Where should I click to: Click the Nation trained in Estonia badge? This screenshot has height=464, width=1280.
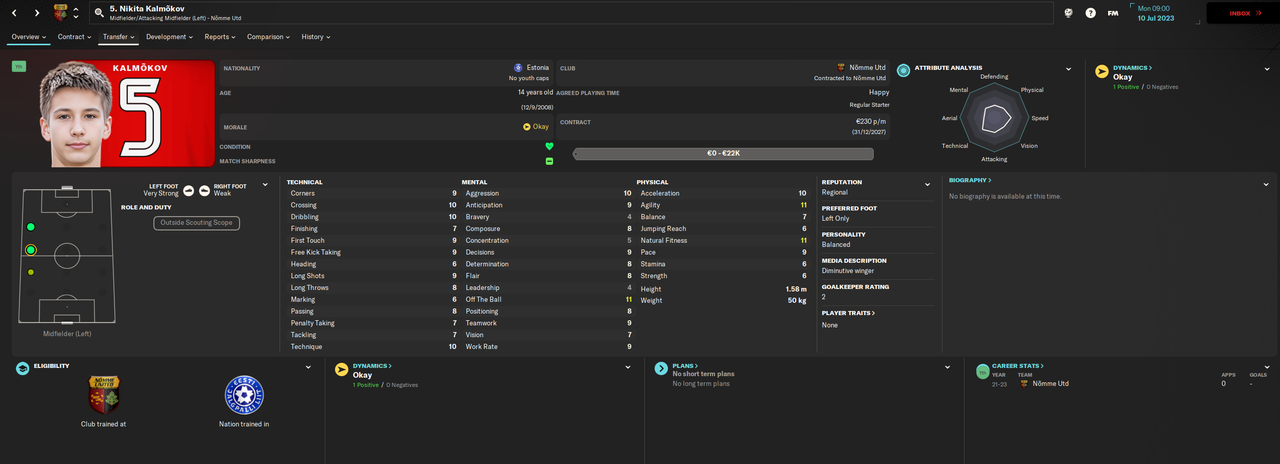pos(245,396)
